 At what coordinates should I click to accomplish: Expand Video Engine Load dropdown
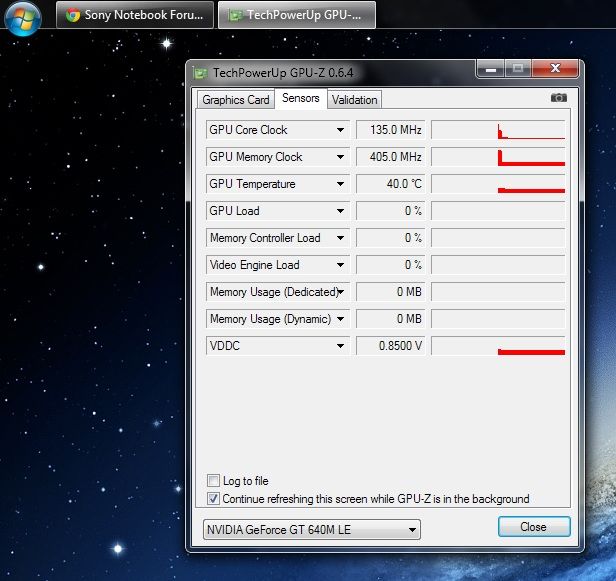[x=340, y=265]
